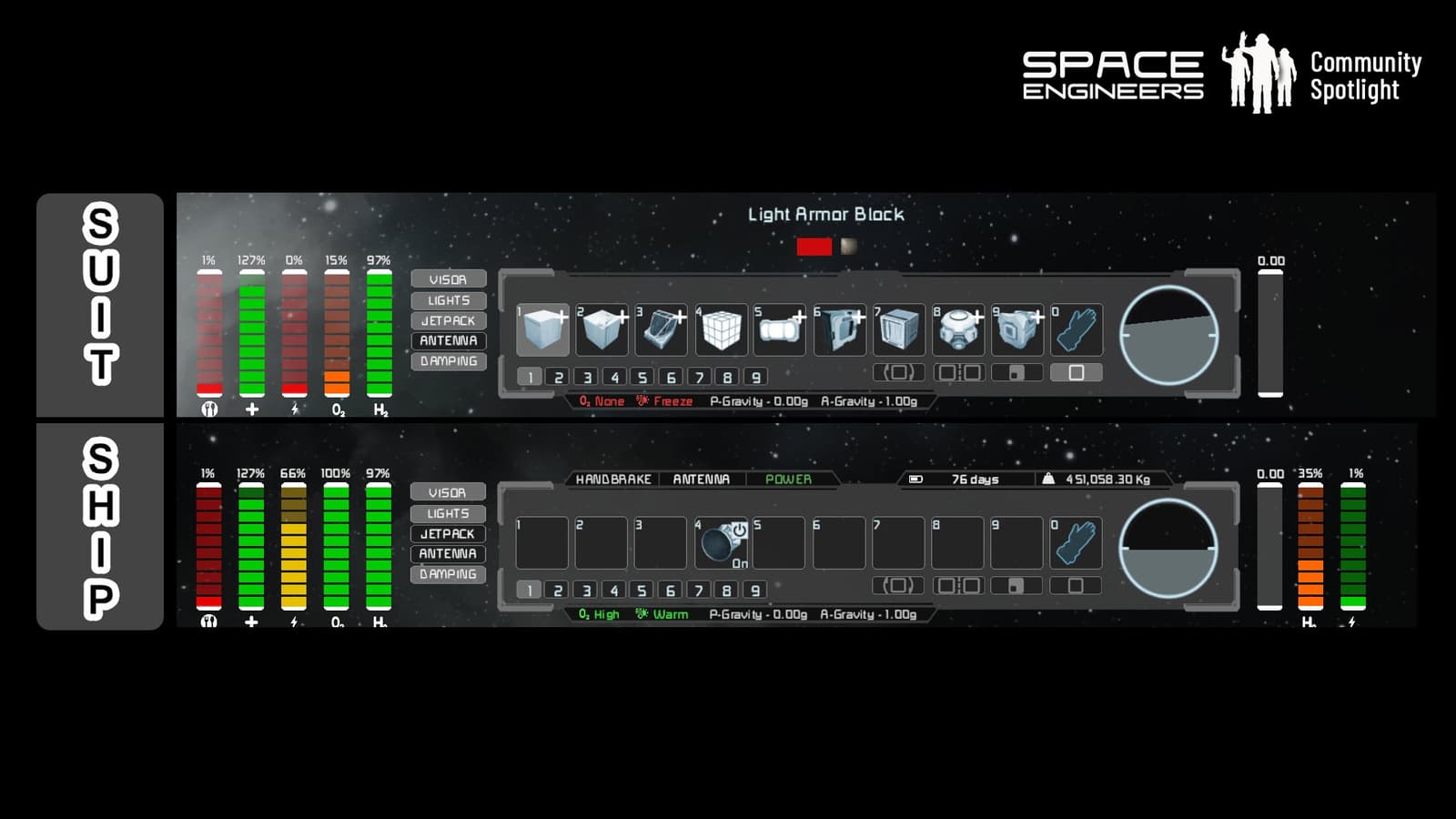Choose the slot 4 grid cube in suit toolbar
Image resolution: width=1456 pixels, height=819 pixels.
pyautogui.click(x=721, y=329)
